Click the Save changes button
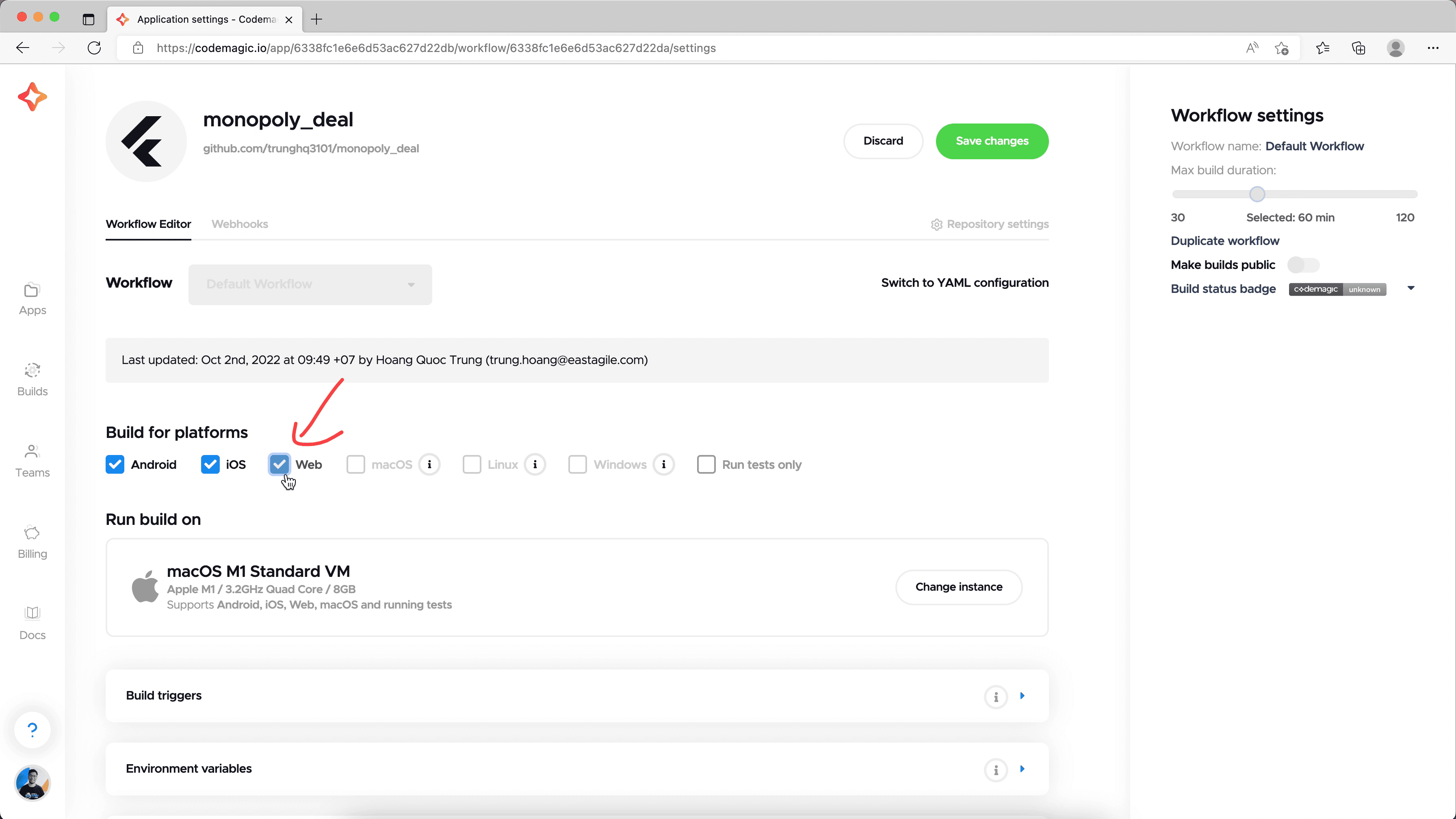The width and height of the screenshot is (1456, 819). (992, 141)
